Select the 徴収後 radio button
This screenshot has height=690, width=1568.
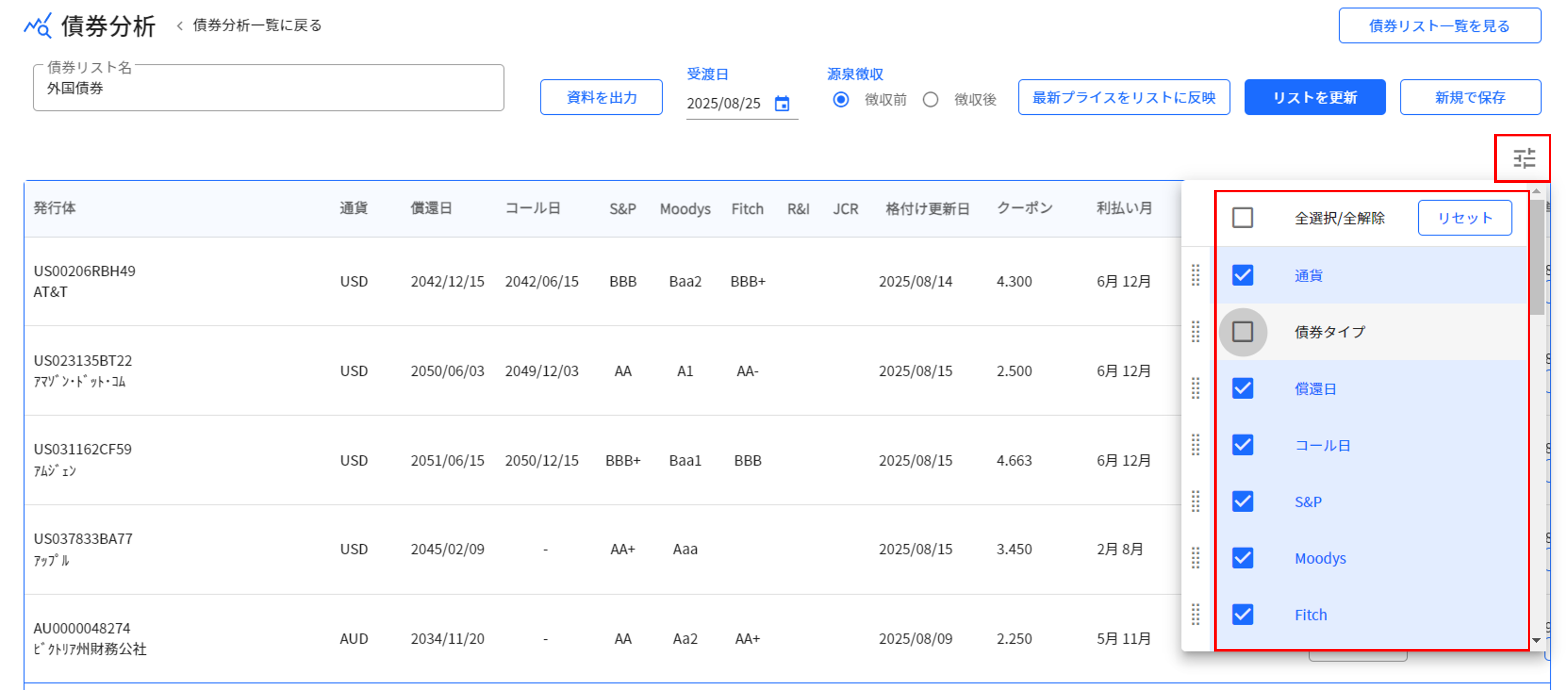(931, 100)
